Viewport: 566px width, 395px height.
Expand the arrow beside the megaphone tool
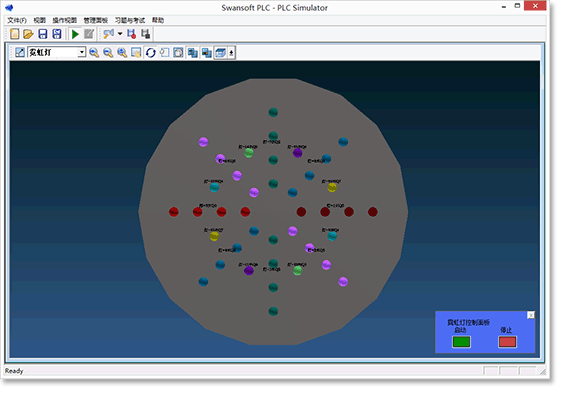click(120, 34)
